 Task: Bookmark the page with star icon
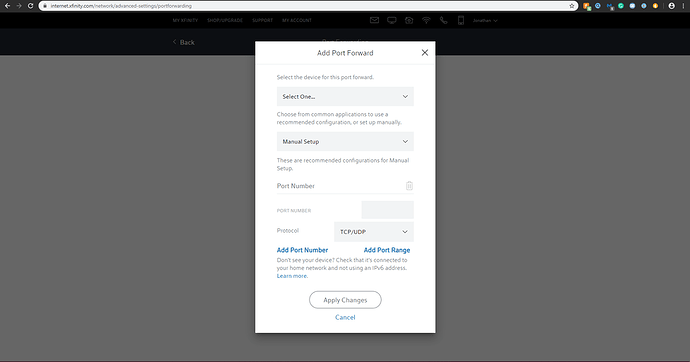(572, 6)
